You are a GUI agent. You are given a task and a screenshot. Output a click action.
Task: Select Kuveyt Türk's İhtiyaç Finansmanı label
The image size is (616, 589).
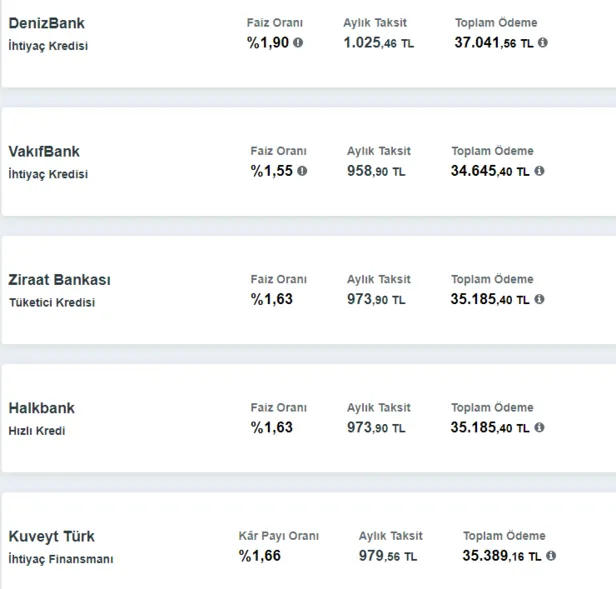[x=61, y=559]
